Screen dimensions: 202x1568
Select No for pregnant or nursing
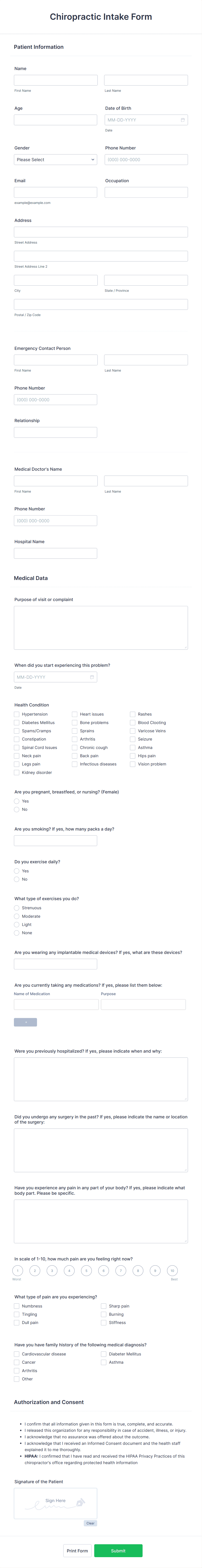tap(17, 809)
